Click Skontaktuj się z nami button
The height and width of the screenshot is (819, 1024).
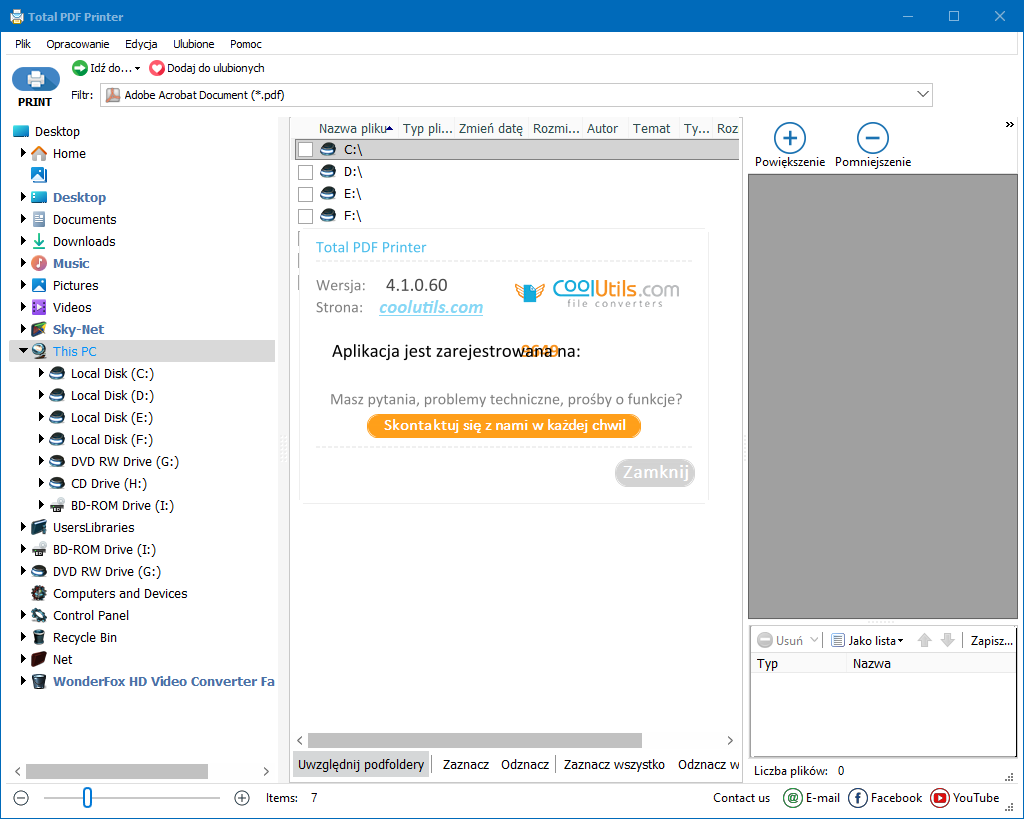(504, 426)
